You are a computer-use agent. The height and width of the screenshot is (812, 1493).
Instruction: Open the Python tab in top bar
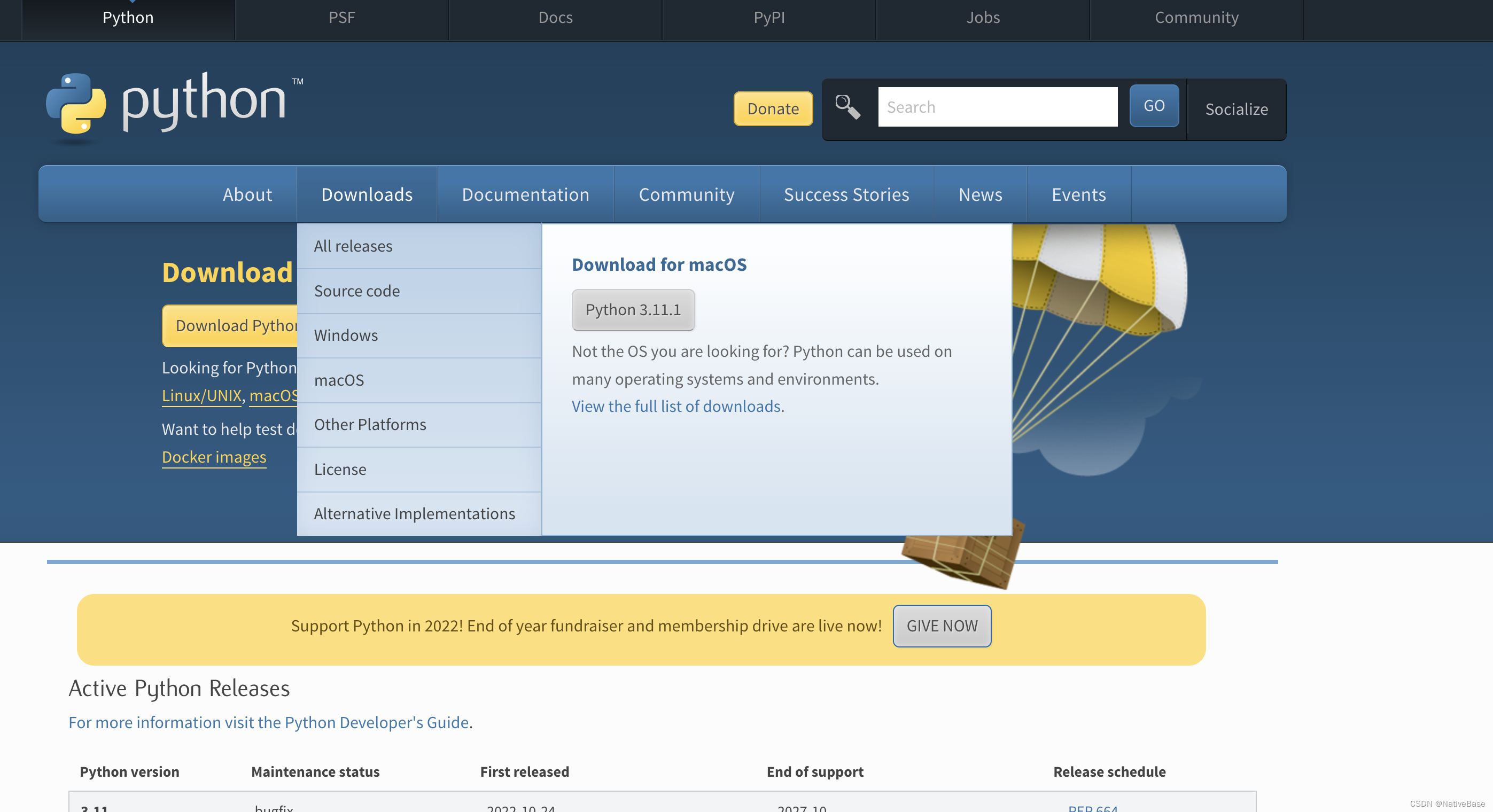click(128, 18)
